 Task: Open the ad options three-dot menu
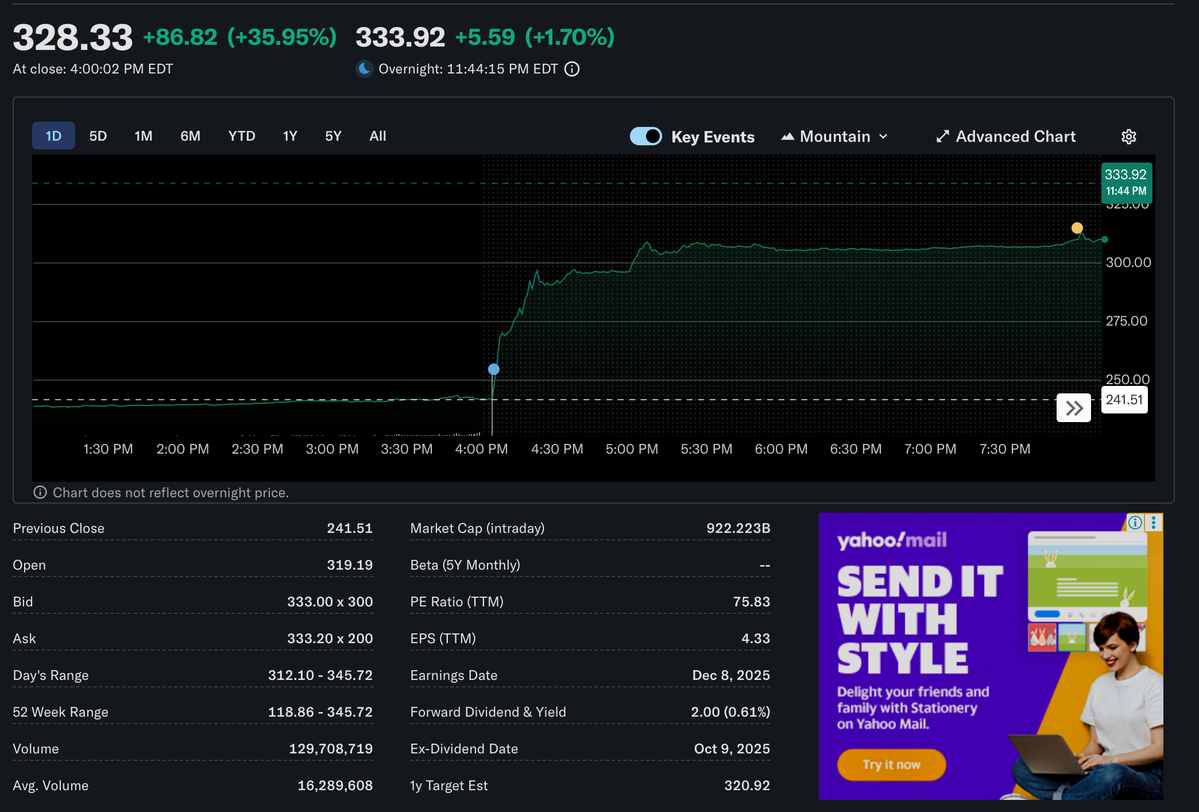click(1154, 522)
